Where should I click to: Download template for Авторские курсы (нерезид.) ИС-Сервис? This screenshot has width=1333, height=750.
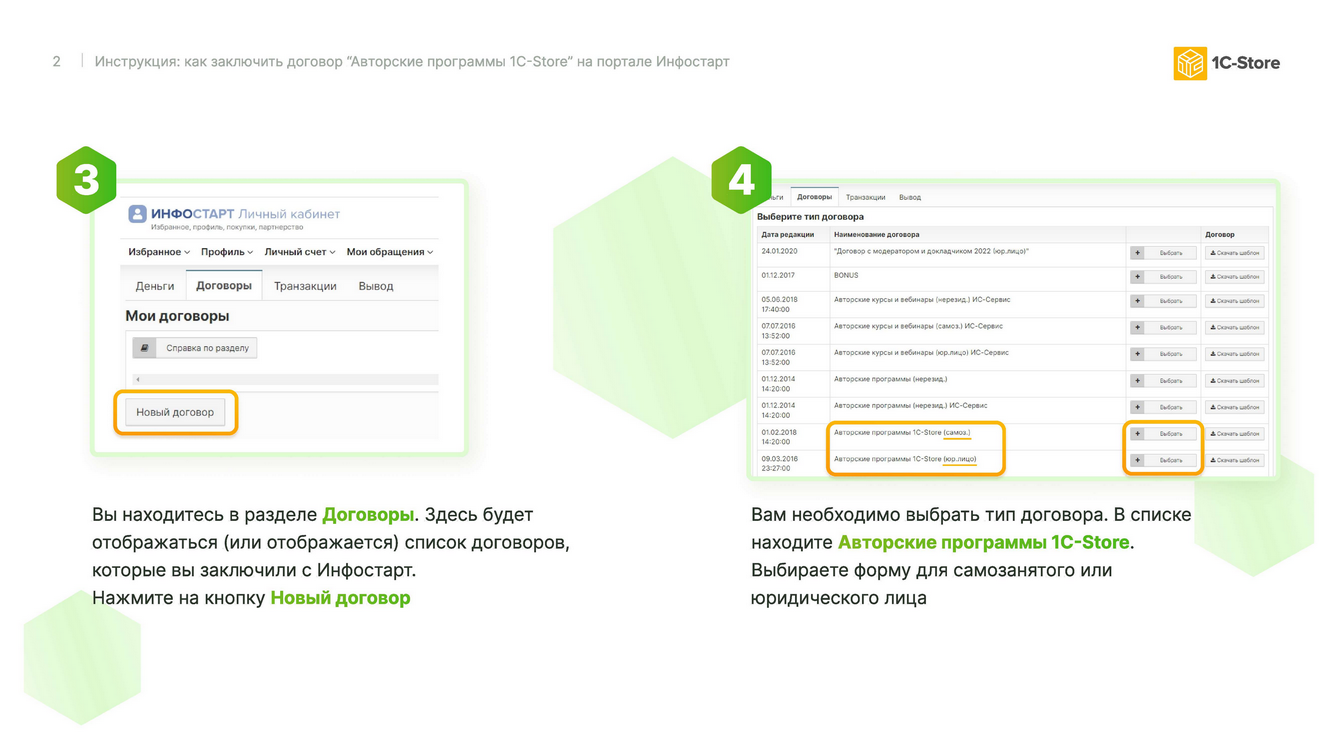[x=1235, y=301]
